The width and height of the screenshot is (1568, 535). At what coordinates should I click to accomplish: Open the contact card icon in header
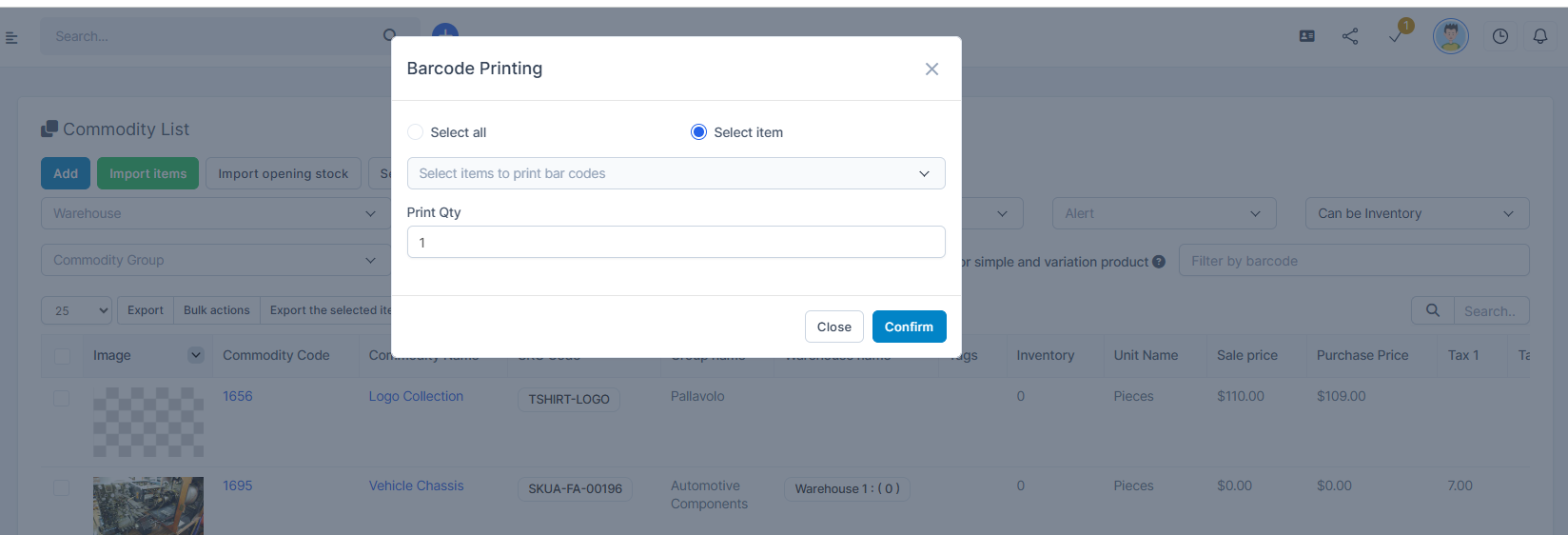1307,36
